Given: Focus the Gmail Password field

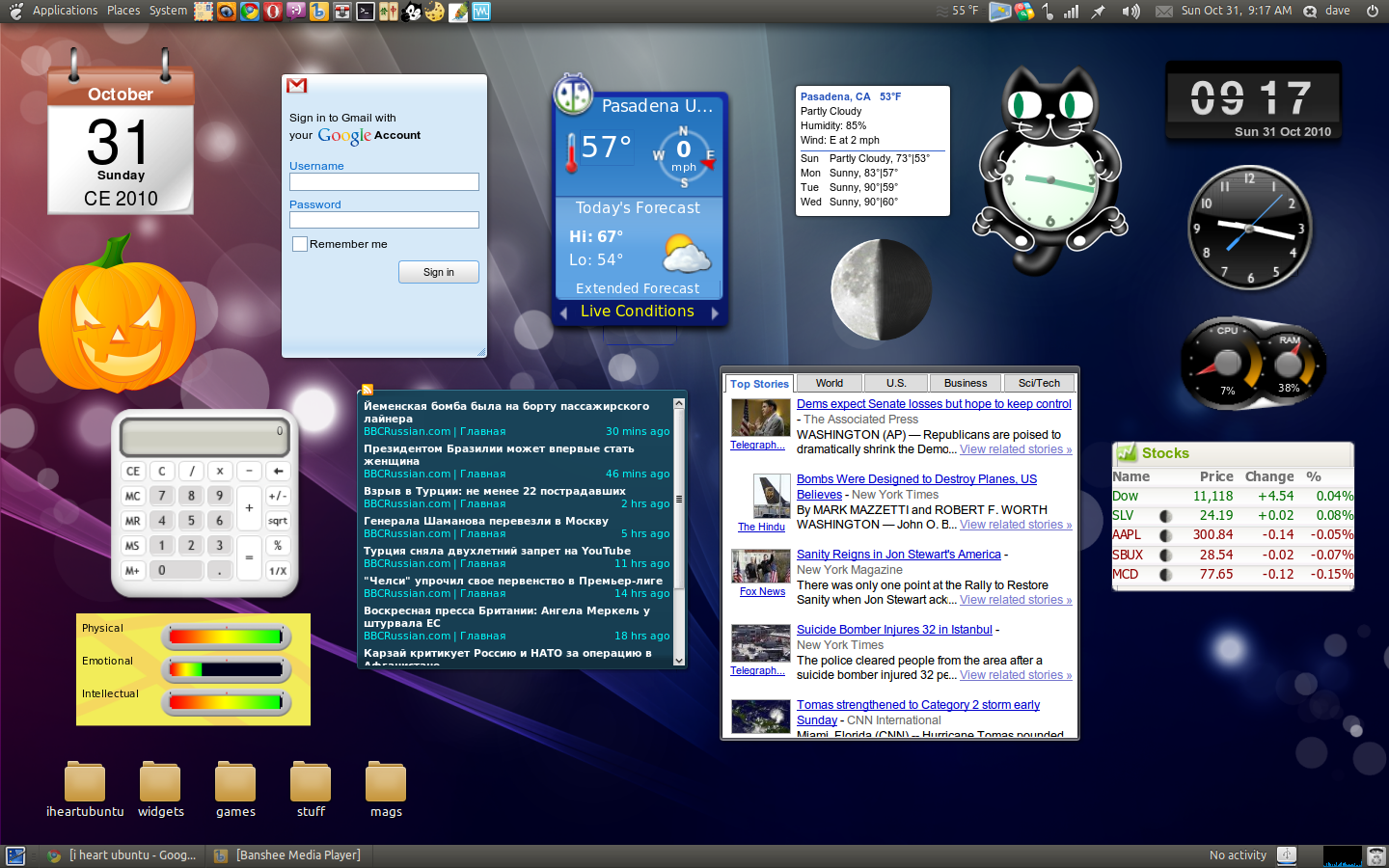Looking at the screenshot, I should (x=384, y=220).
